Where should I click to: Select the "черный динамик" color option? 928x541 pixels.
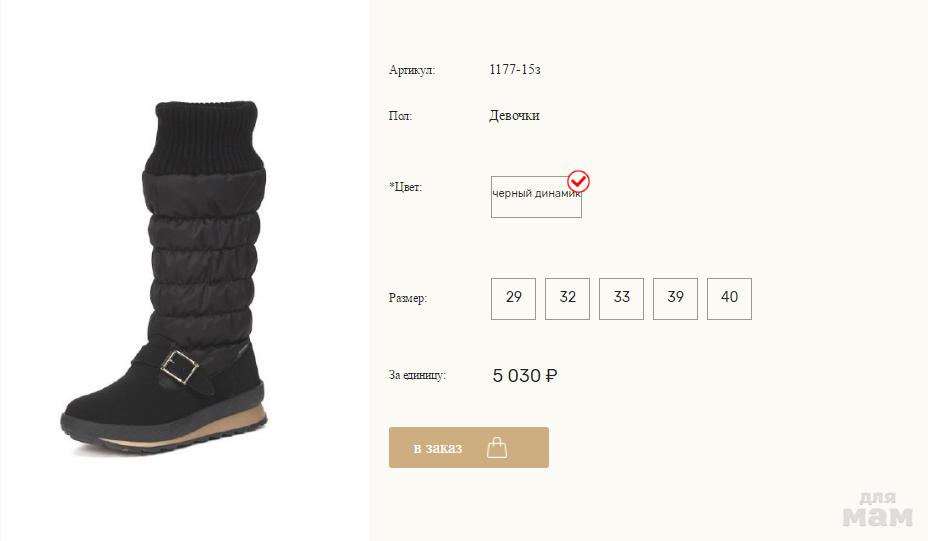click(x=536, y=197)
